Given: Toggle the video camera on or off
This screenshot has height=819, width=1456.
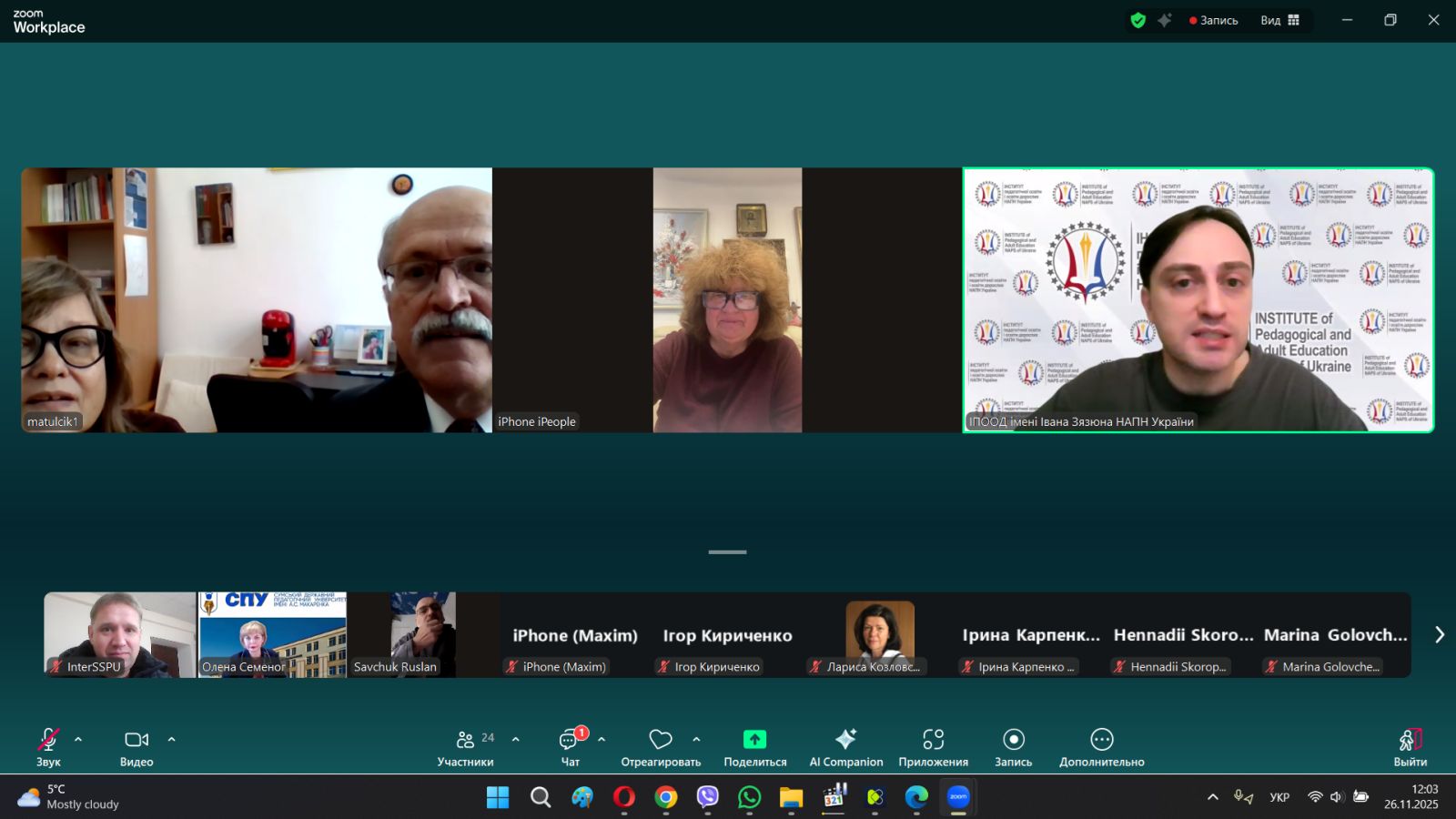Looking at the screenshot, I should [136, 739].
